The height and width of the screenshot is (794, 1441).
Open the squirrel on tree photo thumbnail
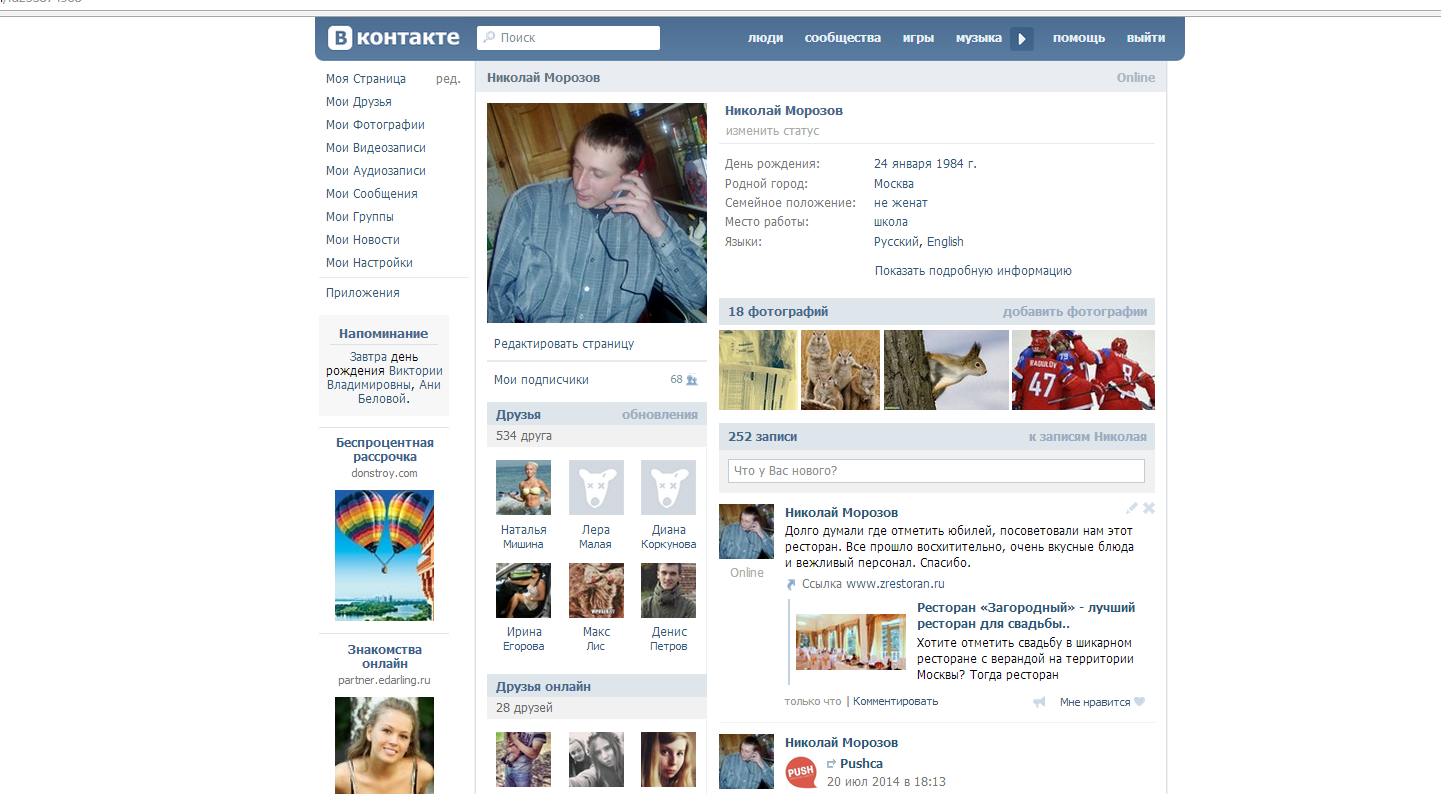pyautogui.click(x=946, y=370)
